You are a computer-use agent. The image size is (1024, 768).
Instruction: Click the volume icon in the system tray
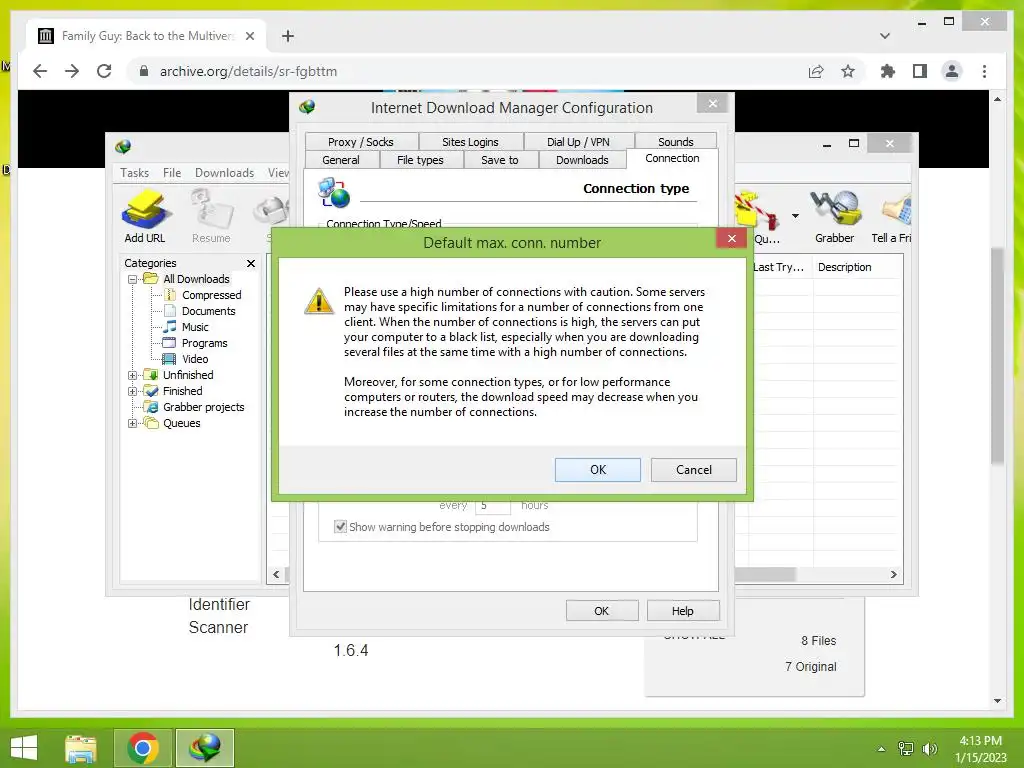(929, 749)
